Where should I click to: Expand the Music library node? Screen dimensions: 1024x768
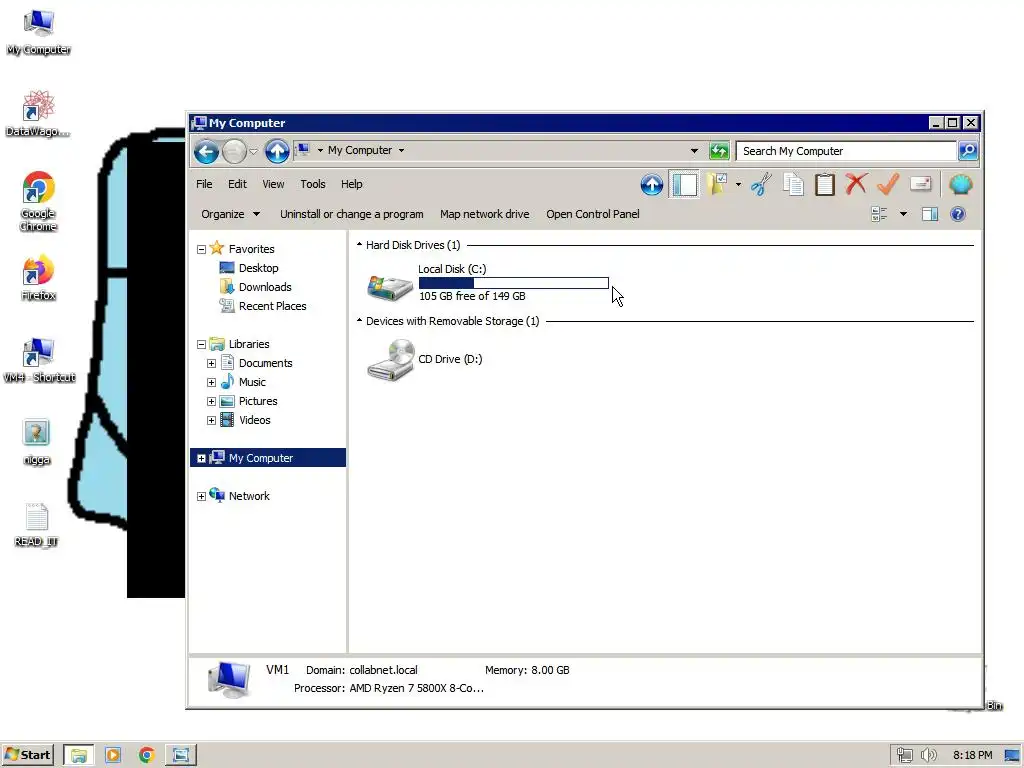click(212, 382)
